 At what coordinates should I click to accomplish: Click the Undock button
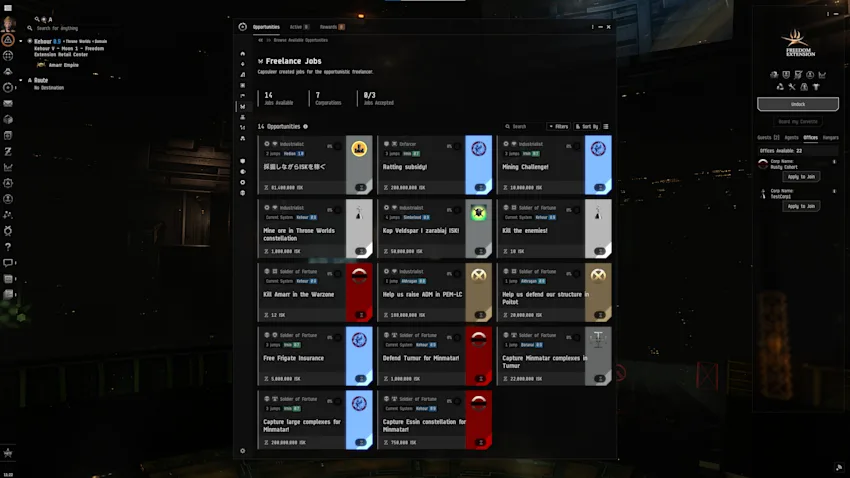coord(797,104)
